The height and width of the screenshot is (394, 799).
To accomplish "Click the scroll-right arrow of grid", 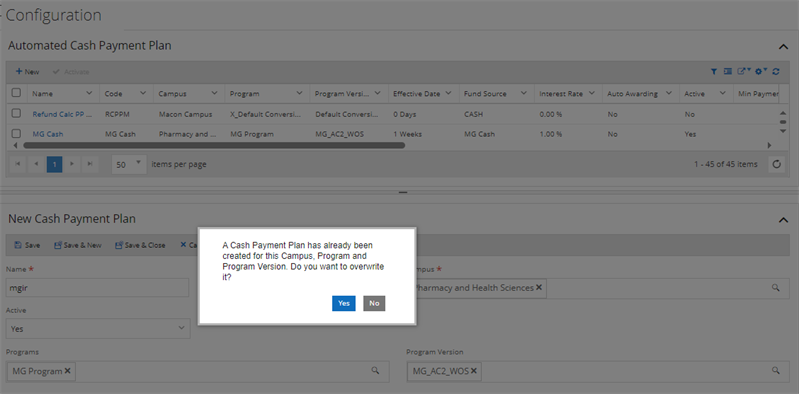I will (x=769, y=145).
